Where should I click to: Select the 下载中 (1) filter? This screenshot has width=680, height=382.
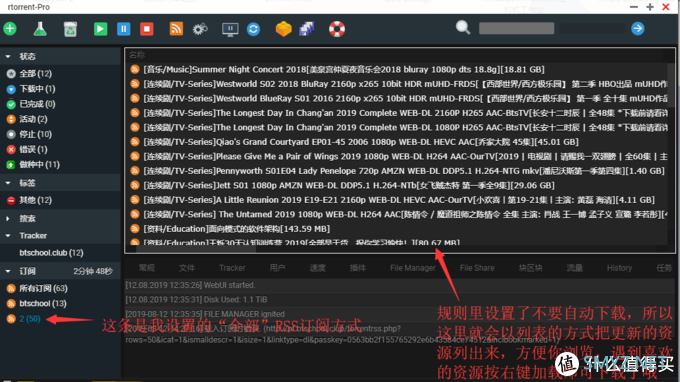[x=37, y=89]
